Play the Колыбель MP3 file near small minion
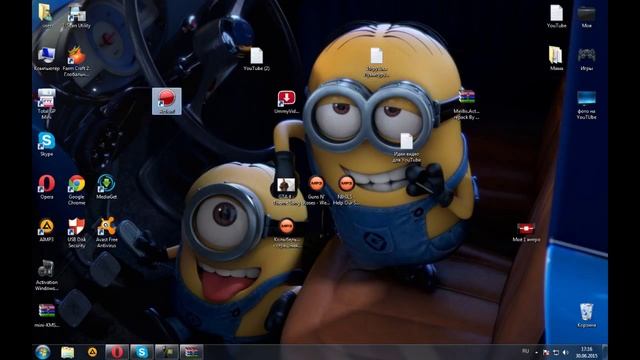The width and height of the screenshot is (640, 360). pos(287,233)
